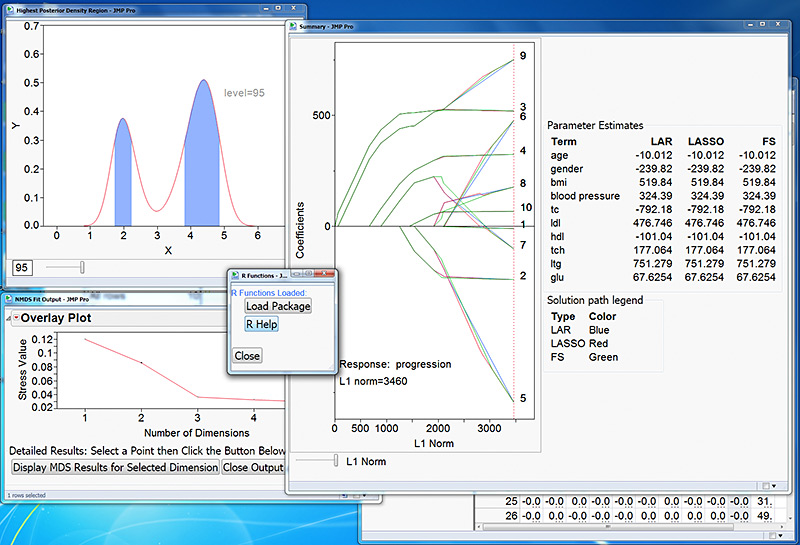
Task: Click the level input field showing 95
Action: pos(22,267)
